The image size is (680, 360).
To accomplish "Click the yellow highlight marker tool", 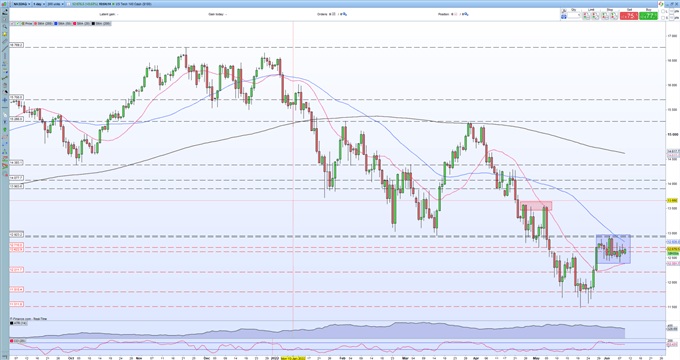I will (5, 34).
